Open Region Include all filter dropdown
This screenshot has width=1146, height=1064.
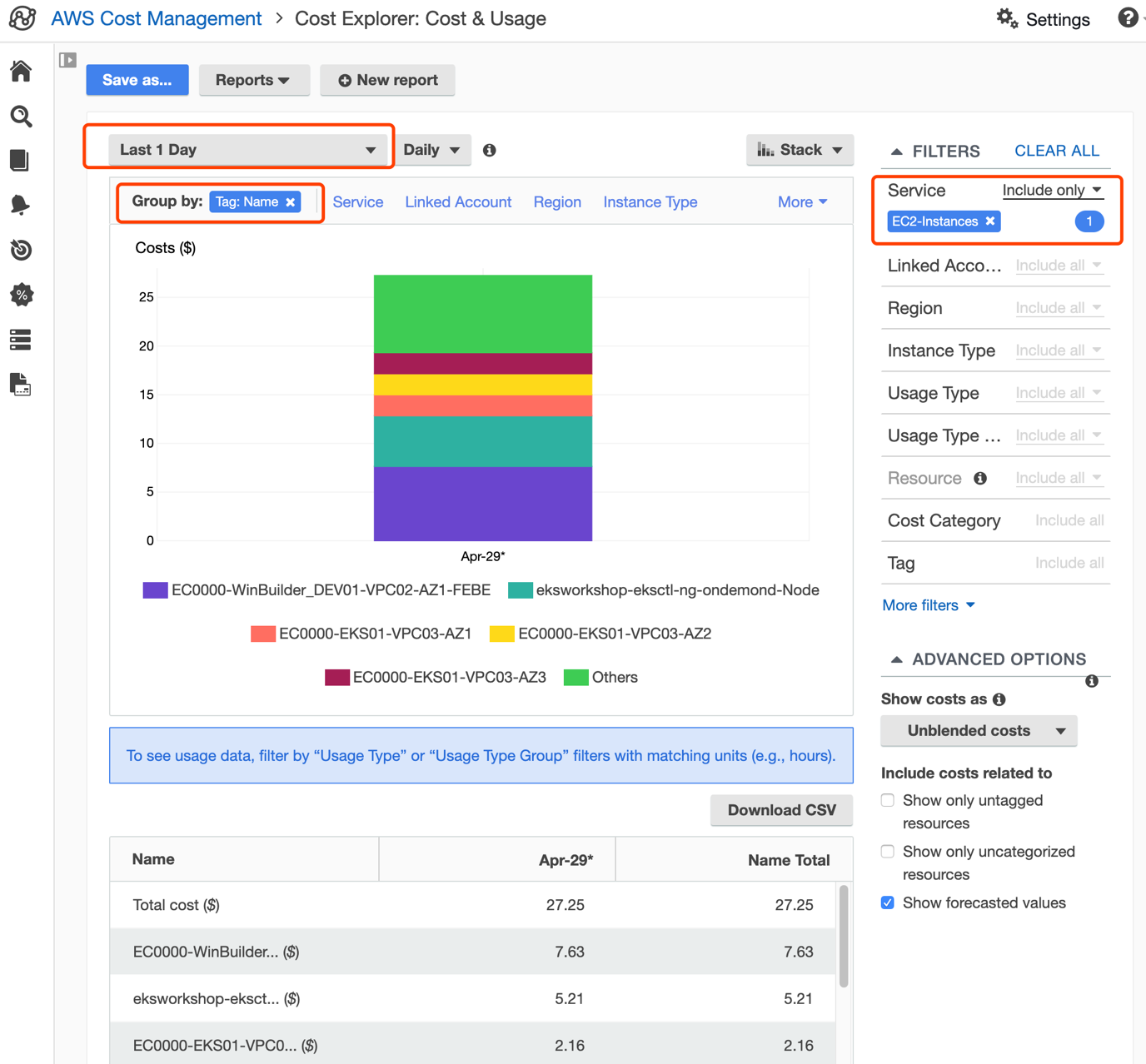point(1059,308)
